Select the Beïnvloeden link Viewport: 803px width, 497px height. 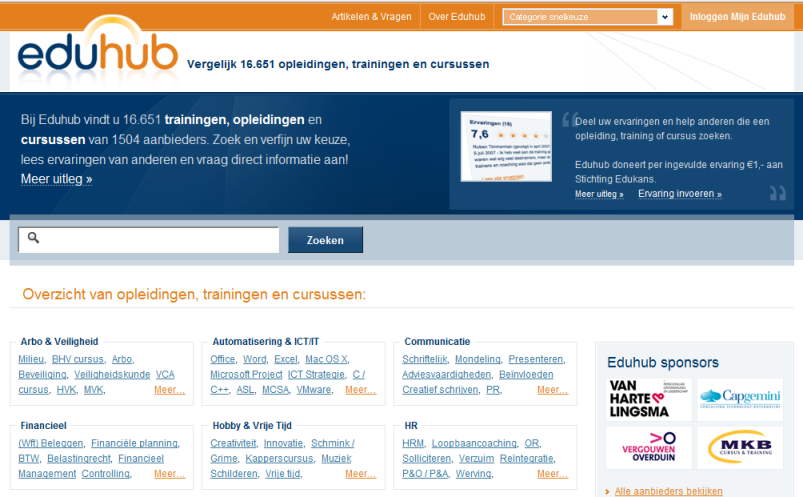click(526, 375)
